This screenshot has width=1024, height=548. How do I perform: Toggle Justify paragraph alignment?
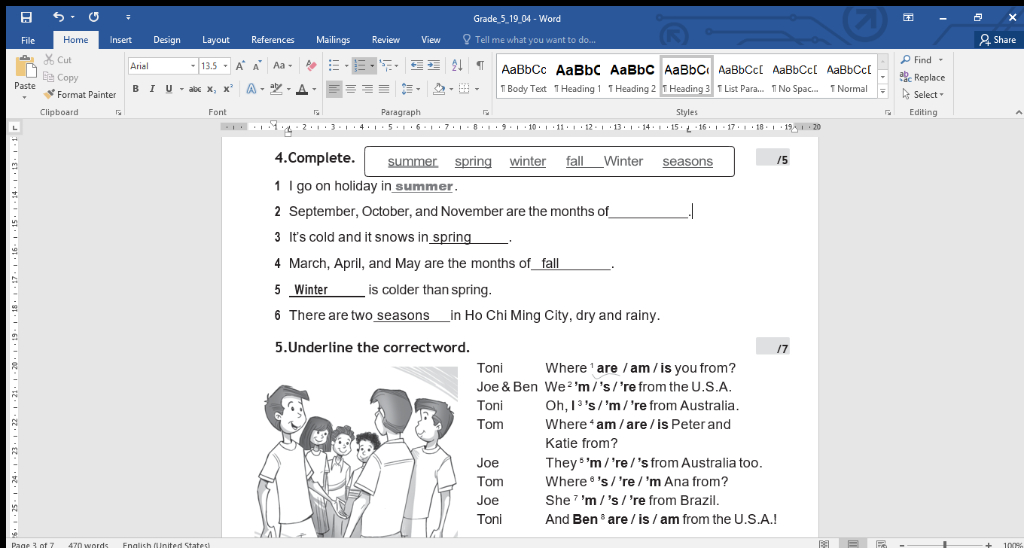click(384, 89)
